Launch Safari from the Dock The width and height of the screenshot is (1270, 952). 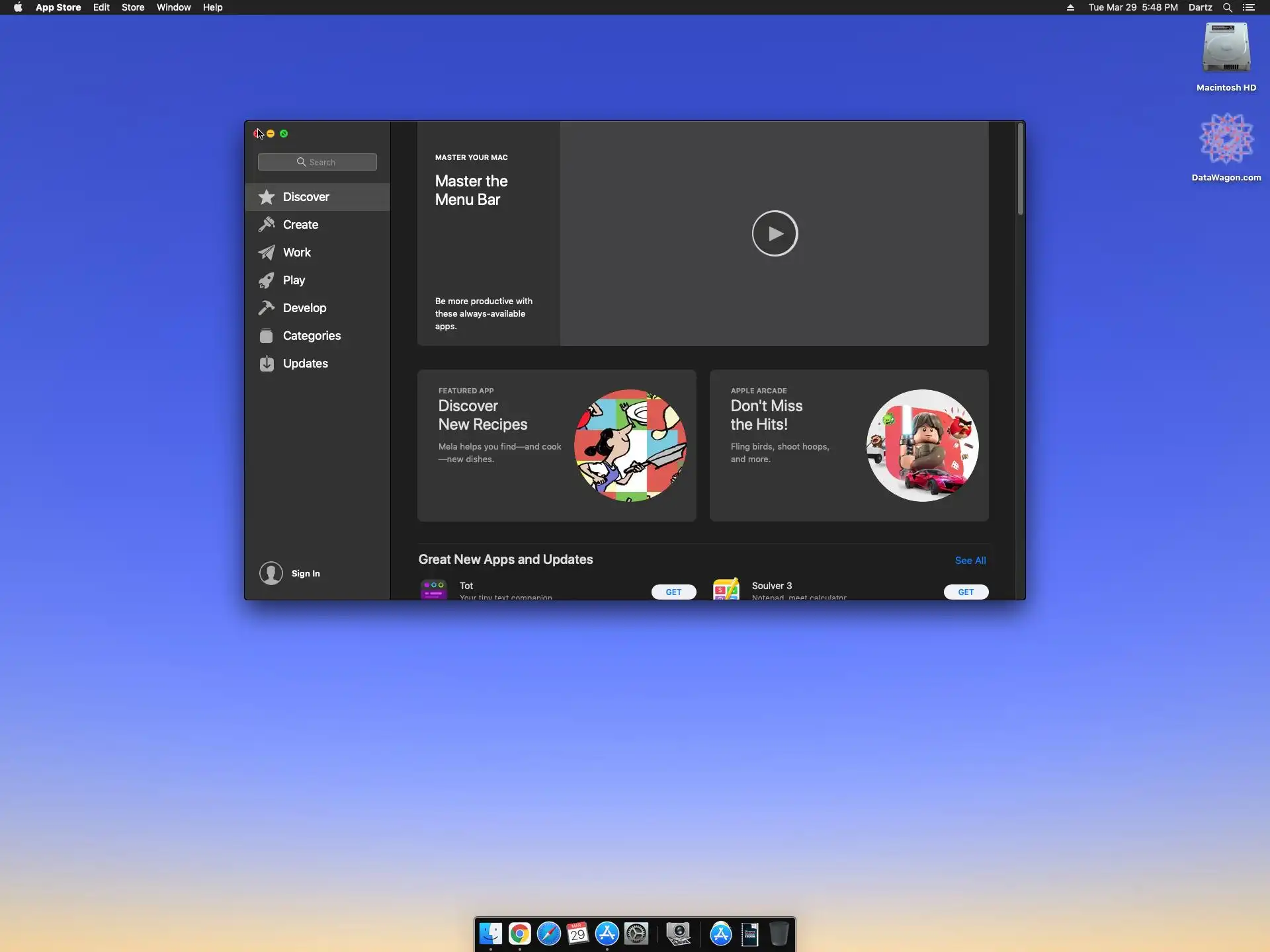(548, 933)
